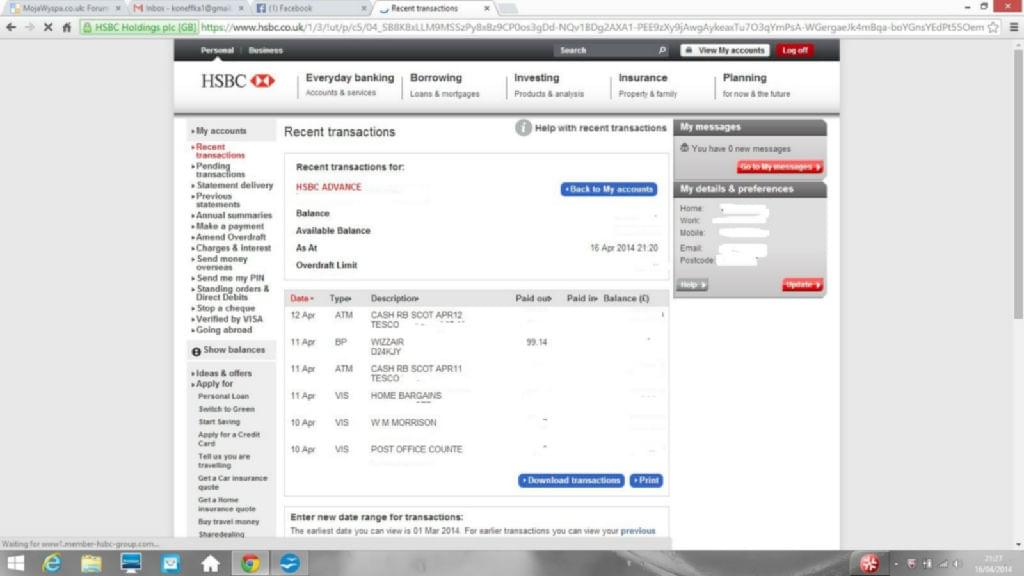Sort transactions by Paid out column

click(x=534, y=298)
